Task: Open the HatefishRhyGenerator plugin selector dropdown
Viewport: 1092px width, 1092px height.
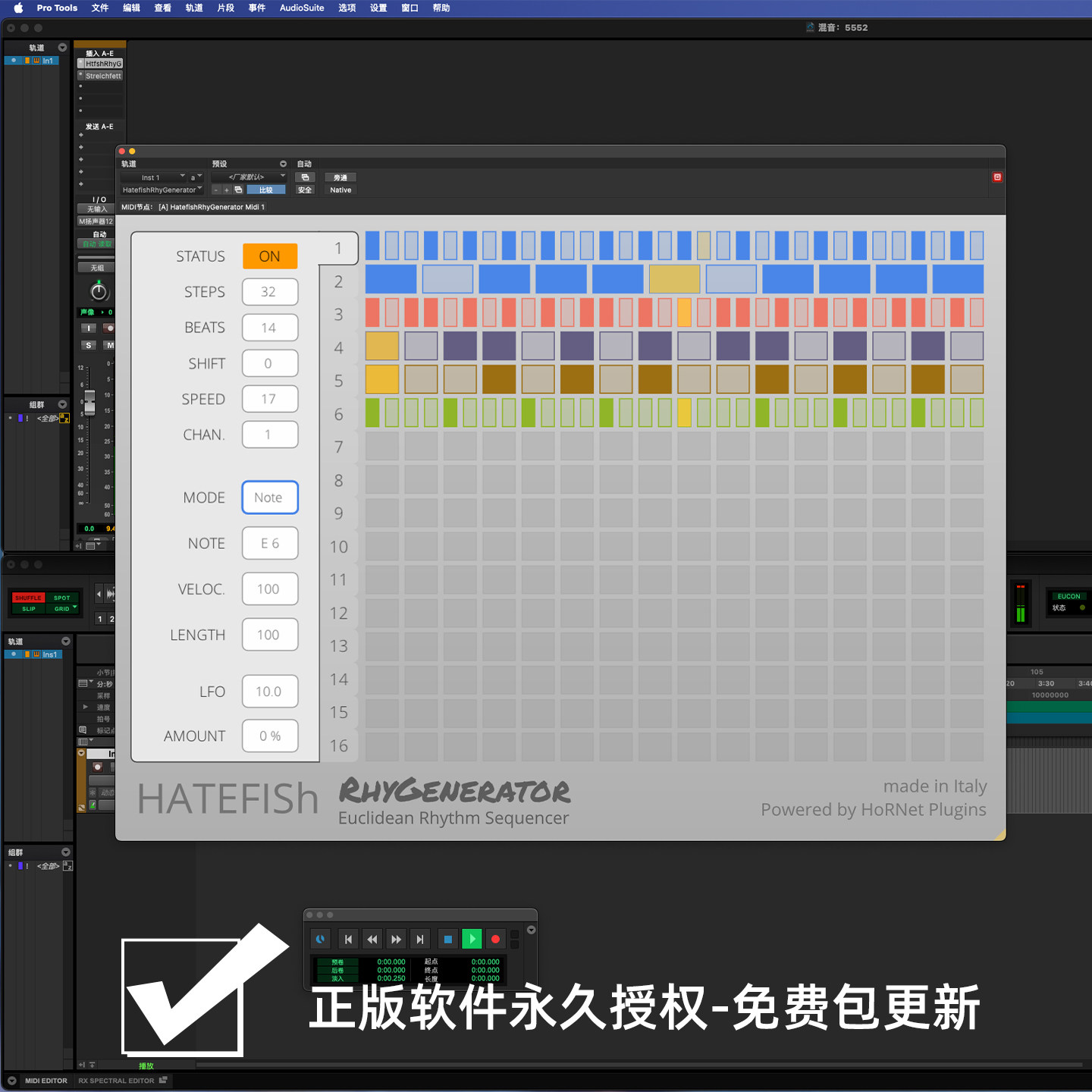Action: click(162, 190)
